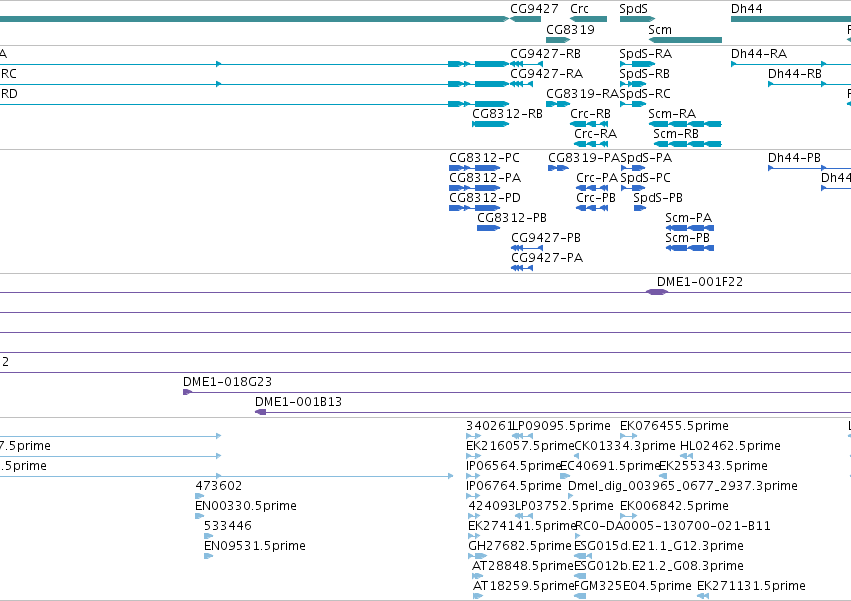The height and width of the screenshot is (601, 851).
Task: Select EST EK006842.5prime
Action: (x=674, y=506)
